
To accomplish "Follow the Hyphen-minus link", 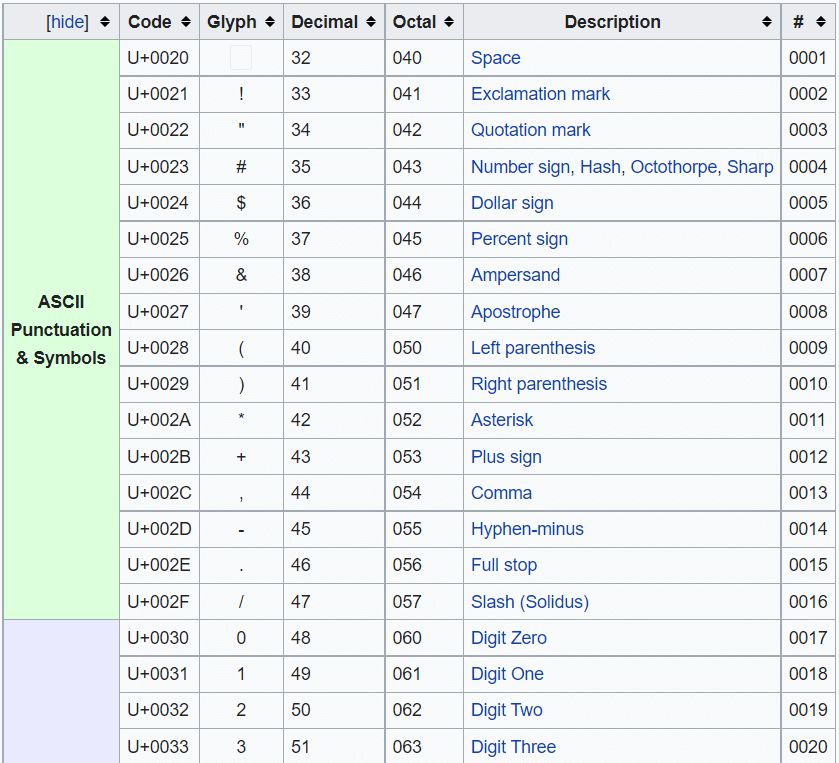I will point(527,529).
